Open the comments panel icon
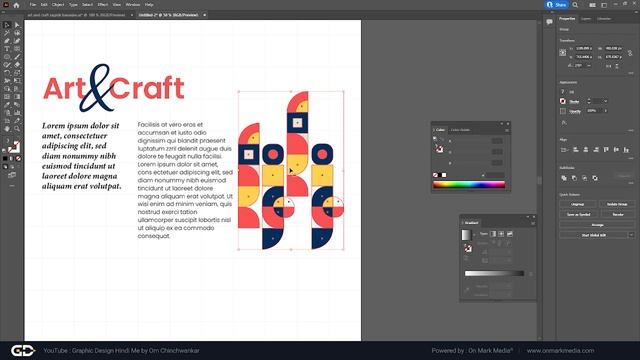640x360 pixels. (549, 21)
